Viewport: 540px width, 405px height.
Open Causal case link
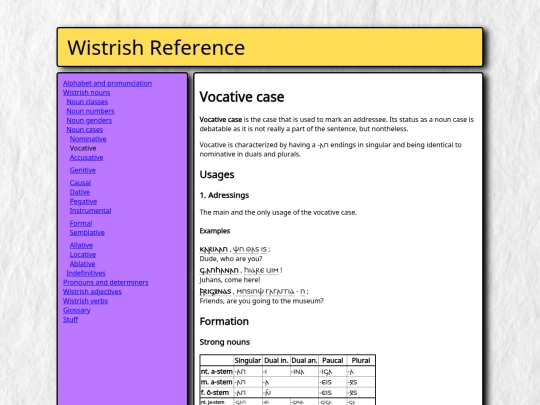pyautogui.click(x=80, y=183)
